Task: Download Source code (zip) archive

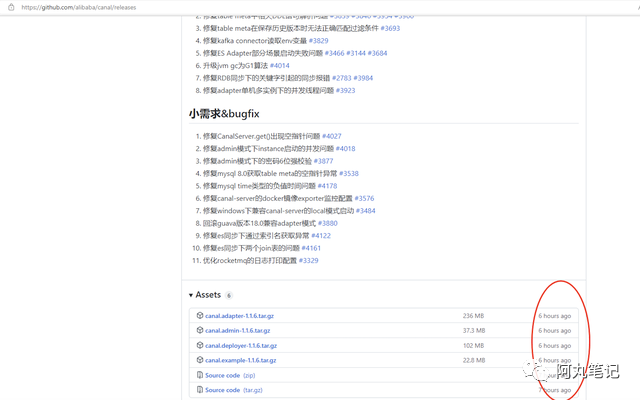Action: coord(223,375)
